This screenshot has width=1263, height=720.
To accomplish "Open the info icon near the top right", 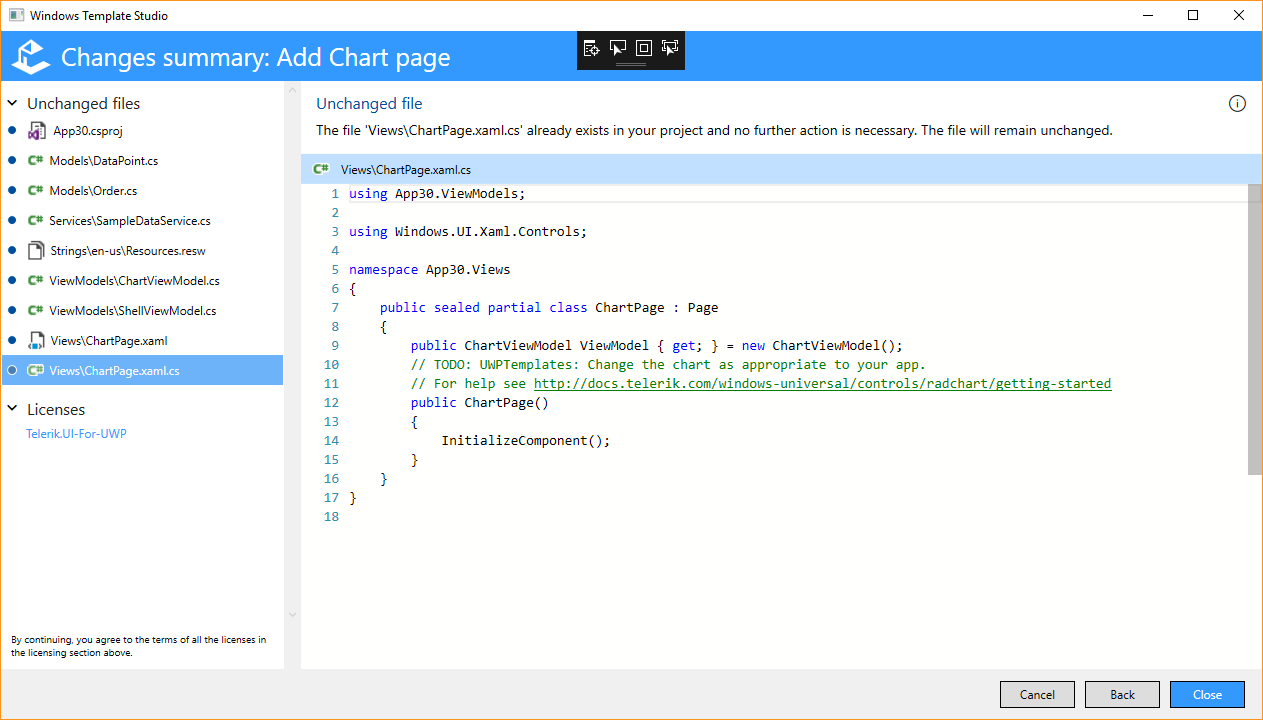I will (1237, 103).
